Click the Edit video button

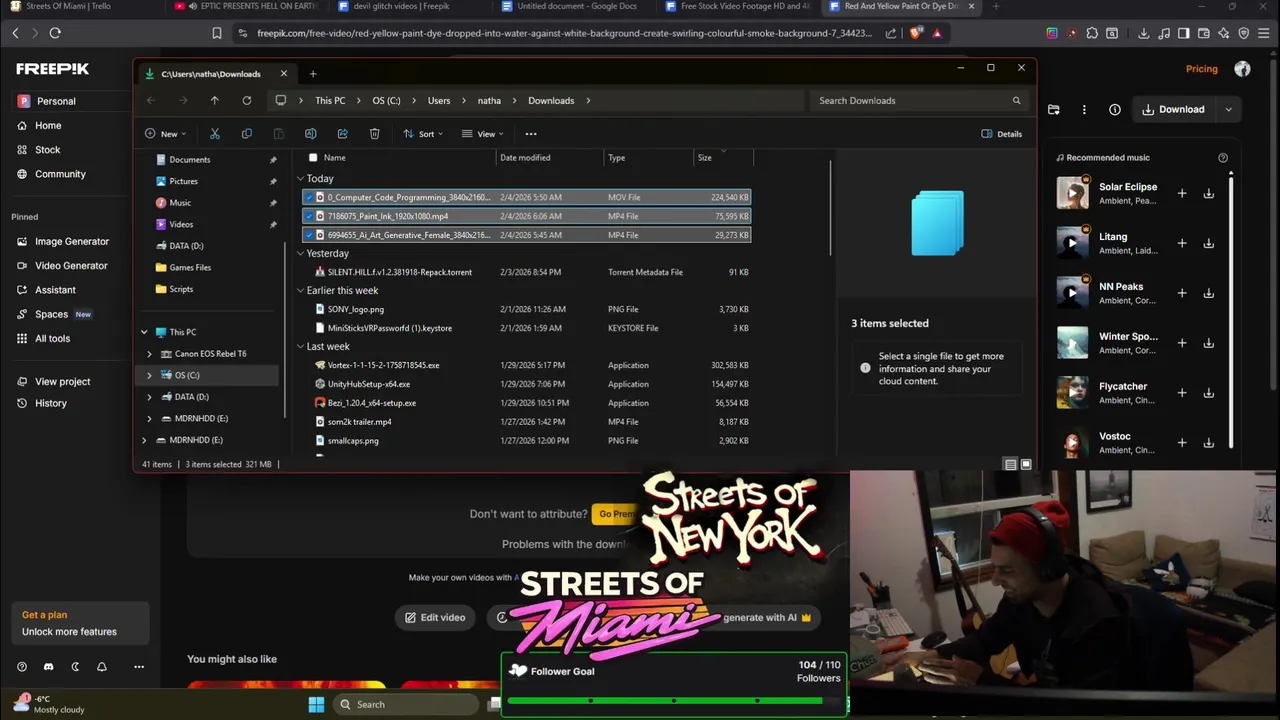pyautogui.click(x=435, y=618)
